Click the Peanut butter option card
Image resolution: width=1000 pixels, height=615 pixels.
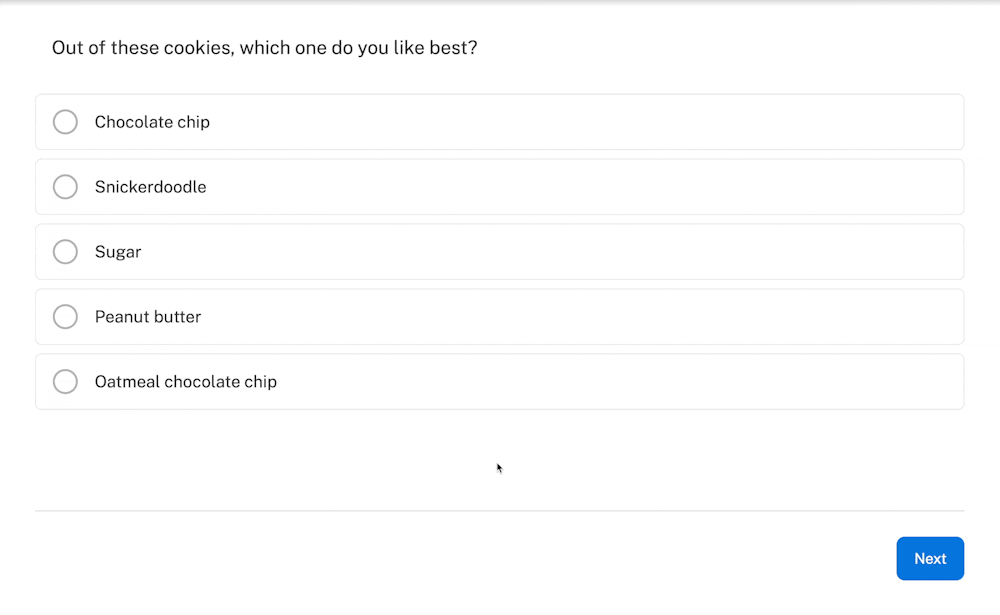tap(600, 317)
